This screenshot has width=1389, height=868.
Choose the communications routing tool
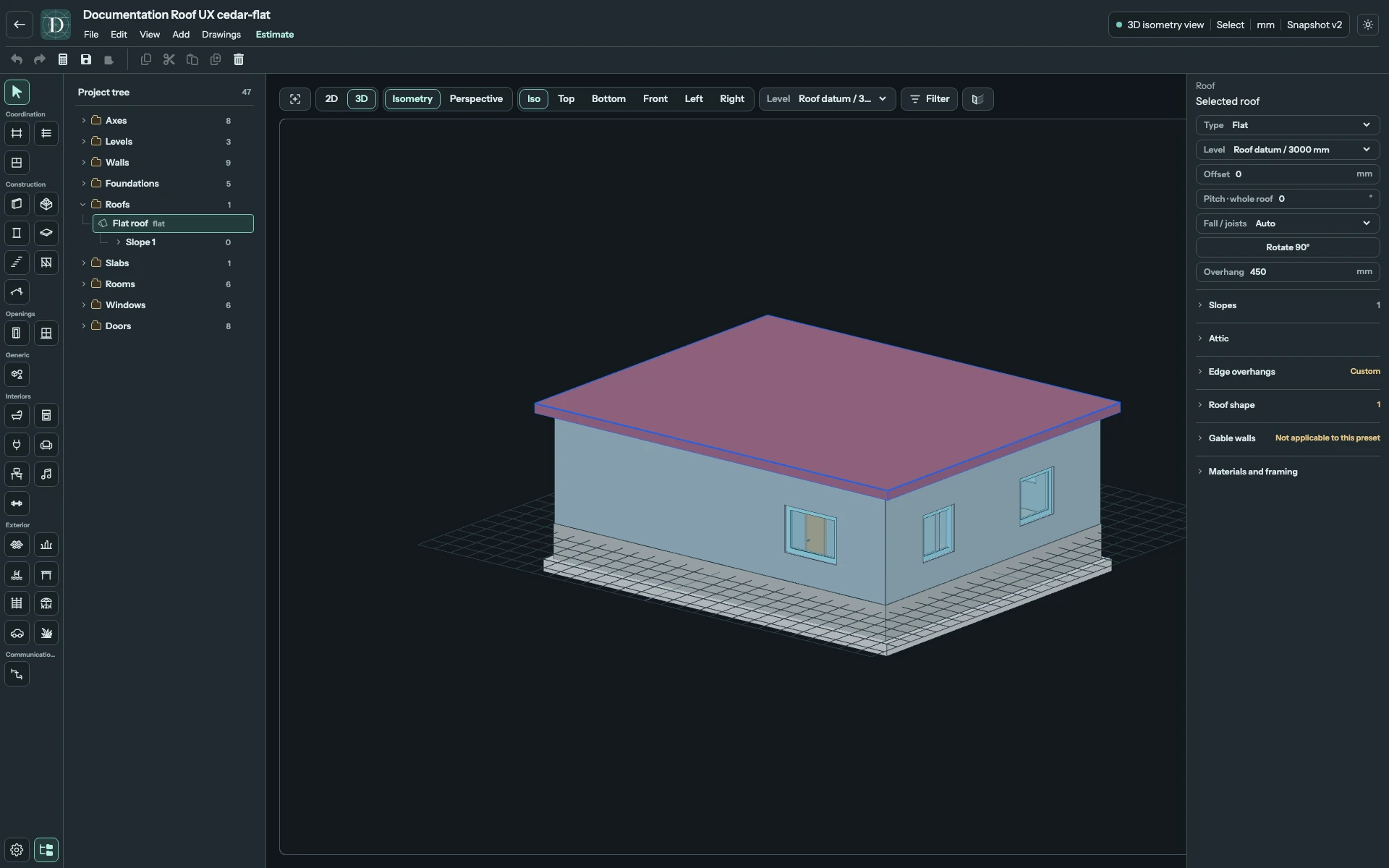pyautogui.click(x=17, y=674)
